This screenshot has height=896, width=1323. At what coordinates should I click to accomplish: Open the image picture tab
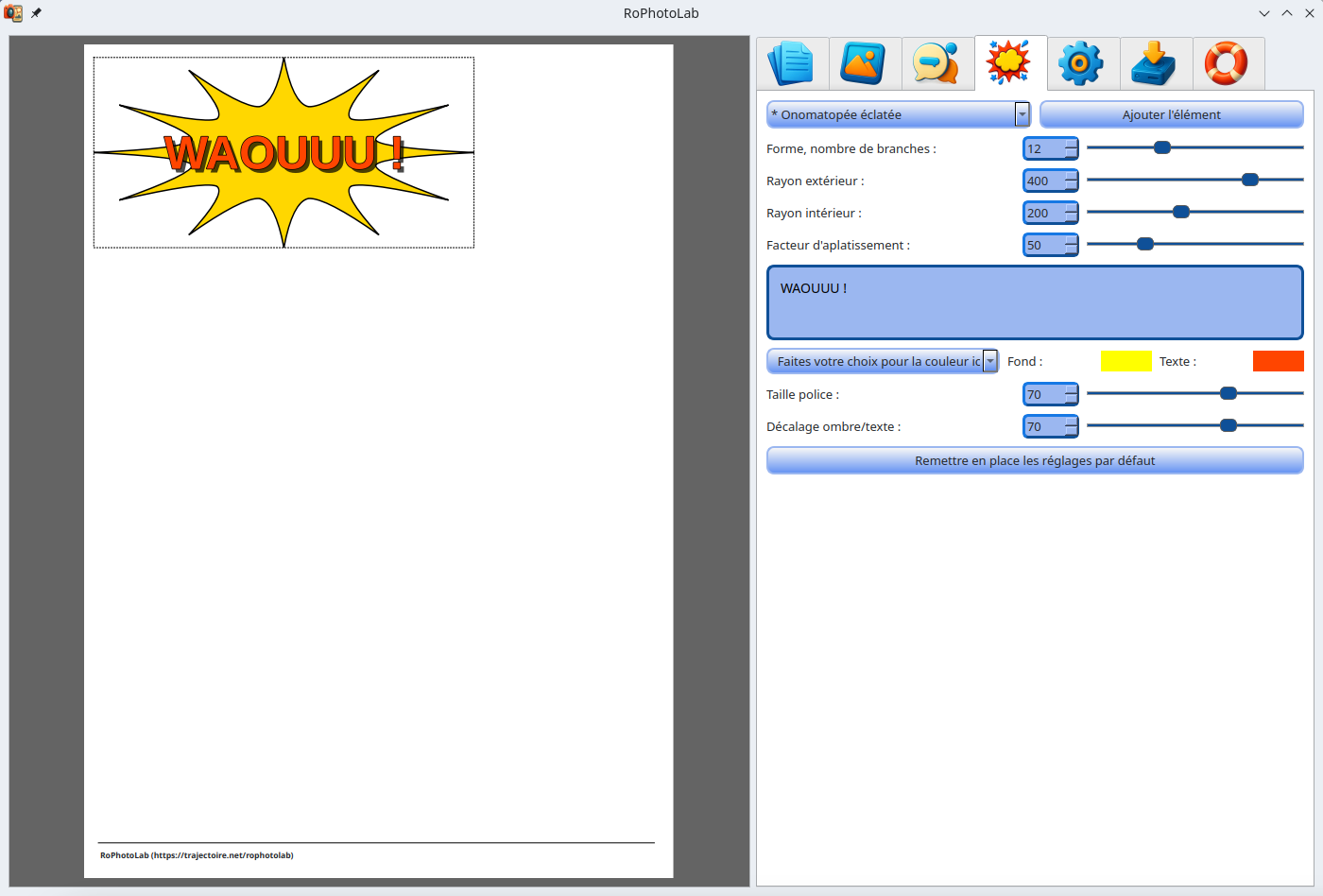[x=865, y=63]
